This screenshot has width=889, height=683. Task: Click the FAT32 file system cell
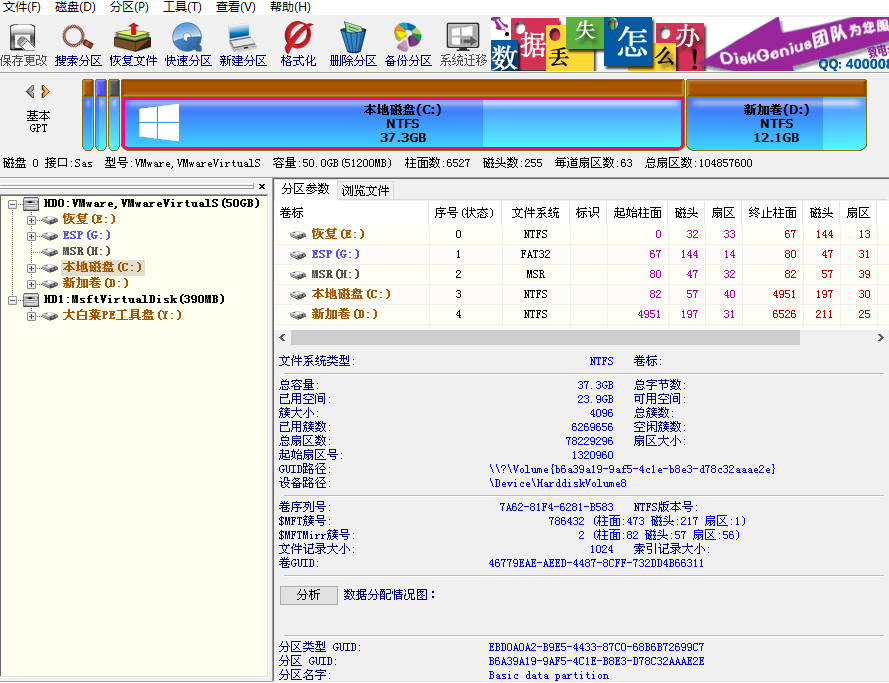click(535, 254)
